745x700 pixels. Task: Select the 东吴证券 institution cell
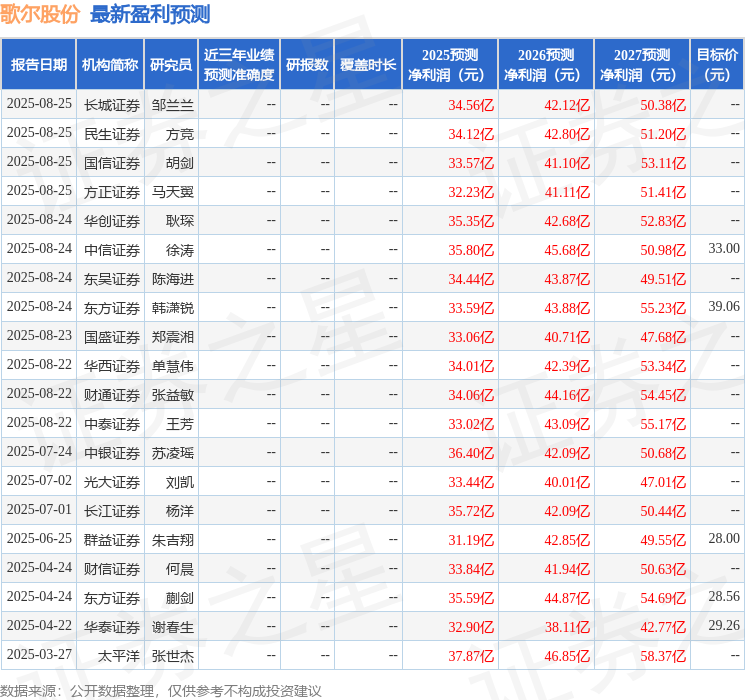coord(112,279)
